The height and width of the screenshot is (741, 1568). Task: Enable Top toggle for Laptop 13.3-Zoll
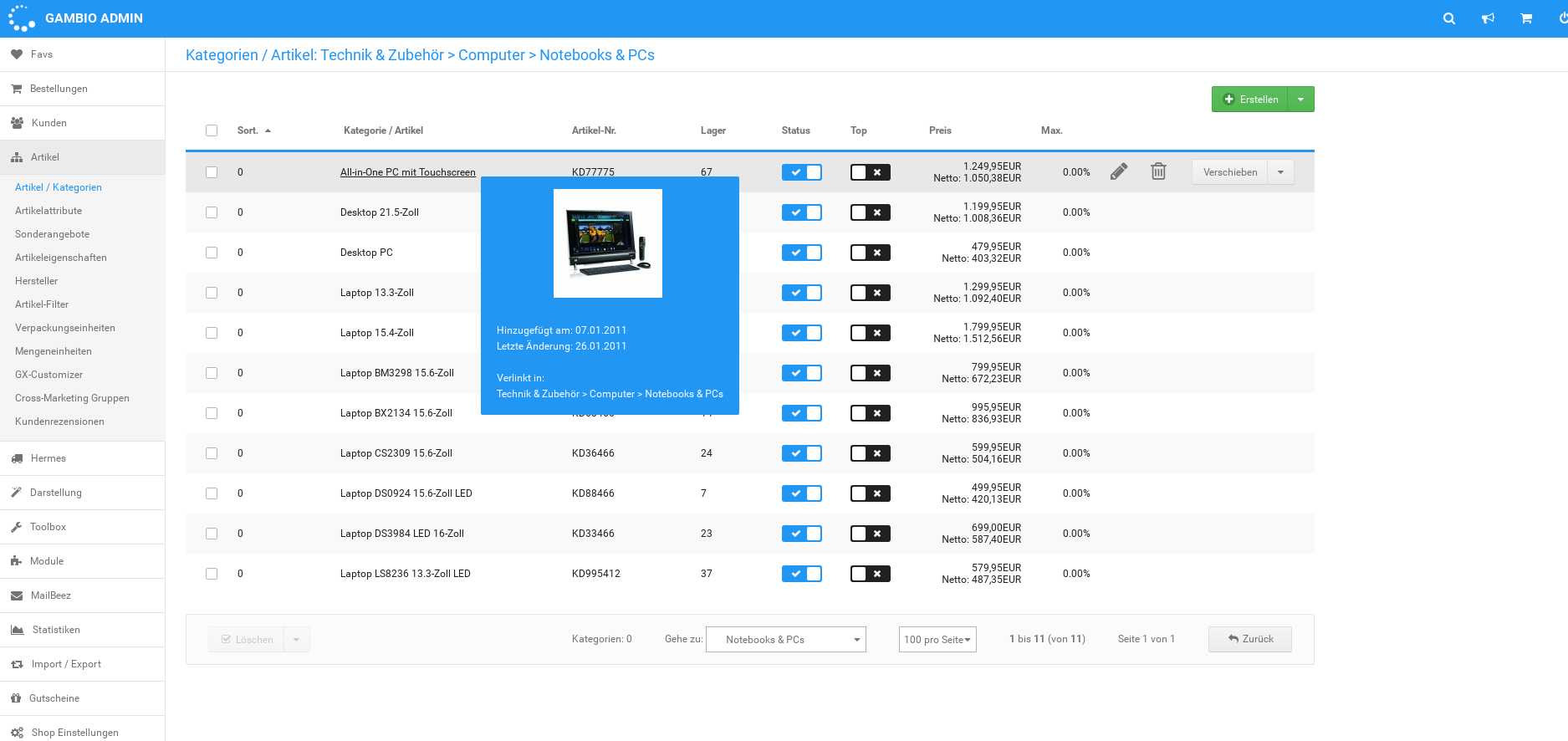click(870, 293)
